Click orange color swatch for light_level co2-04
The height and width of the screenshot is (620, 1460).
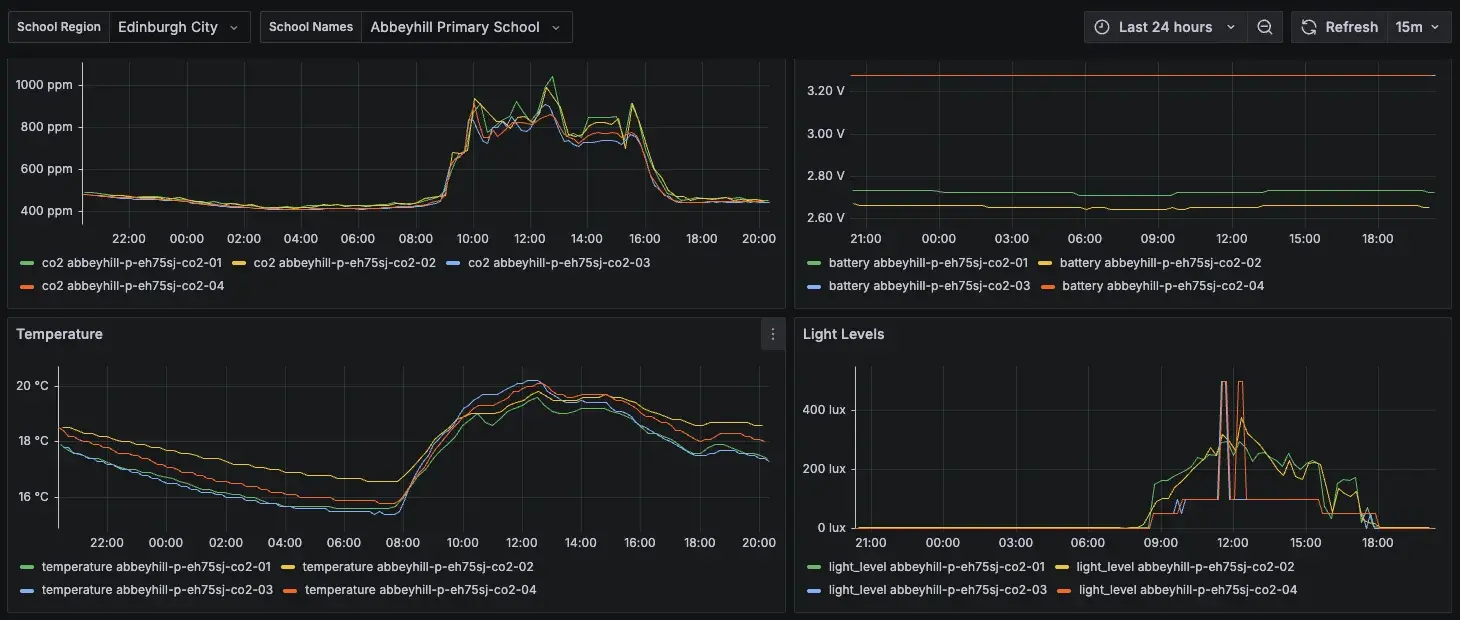coord(1064,590)
